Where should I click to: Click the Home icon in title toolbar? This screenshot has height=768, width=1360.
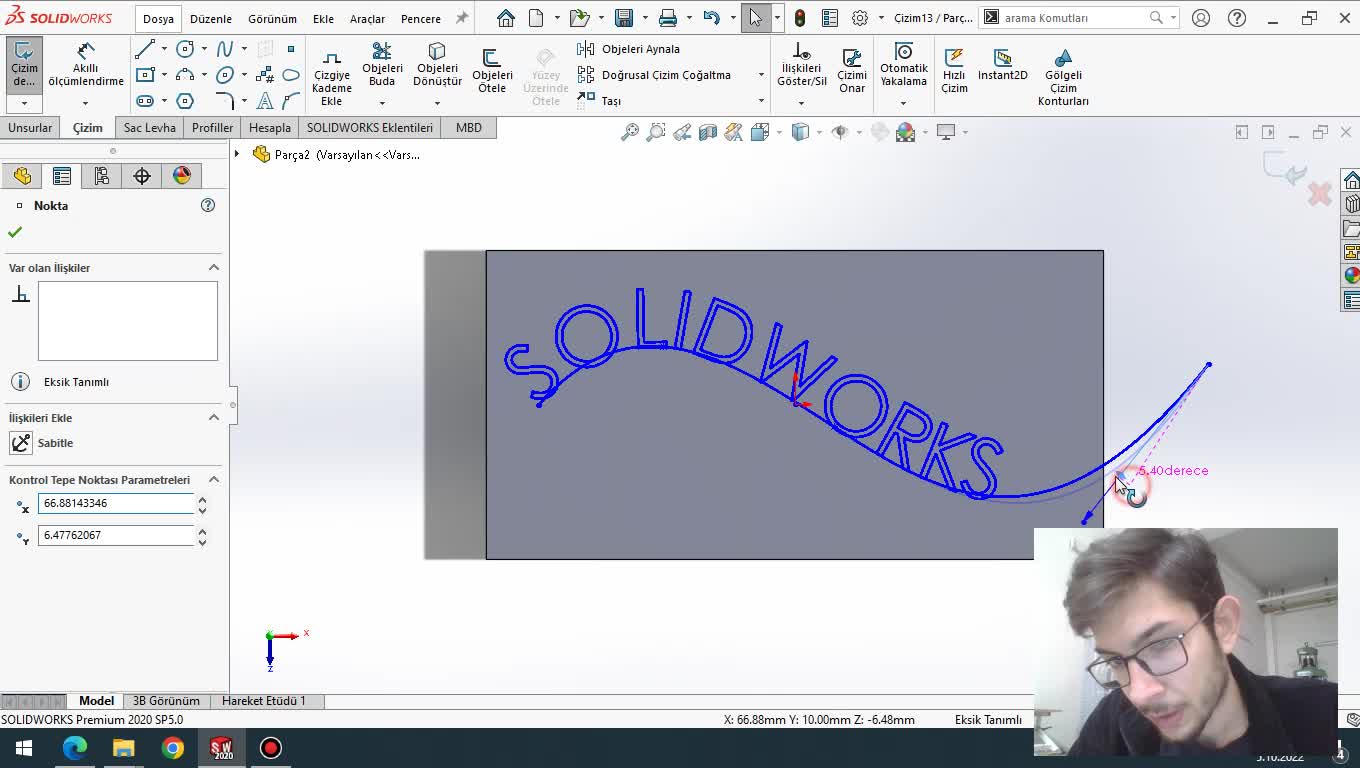click(x=506, y=18)
